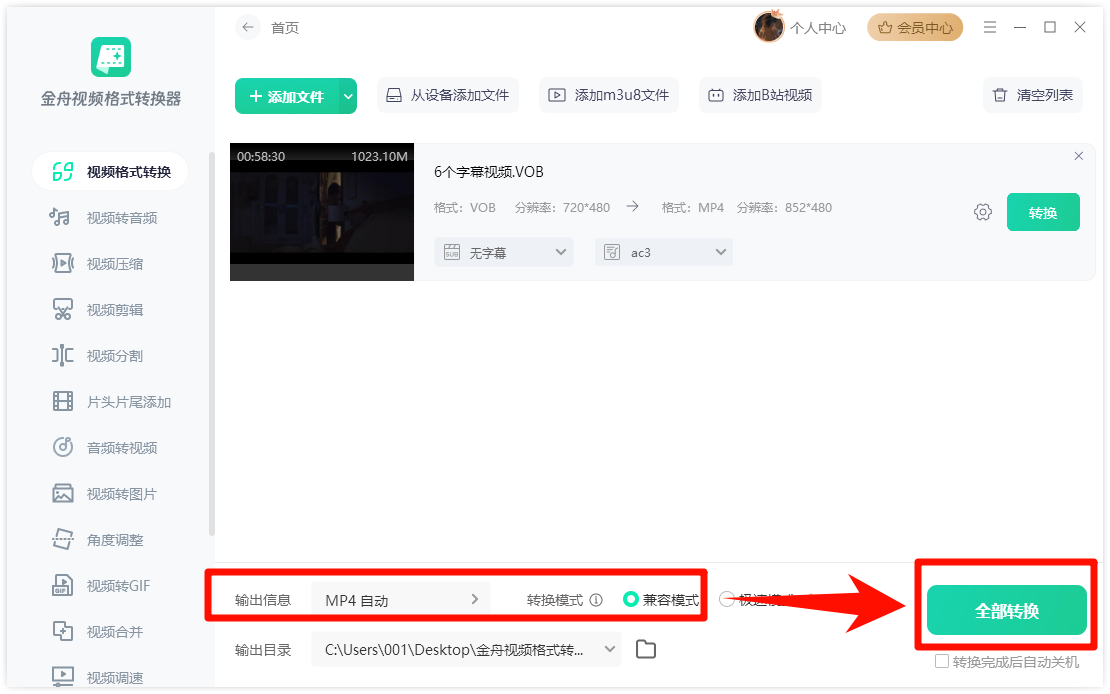Click 清空列表 to clear the list
The image size is (1110, 694).
(1033, 95)
